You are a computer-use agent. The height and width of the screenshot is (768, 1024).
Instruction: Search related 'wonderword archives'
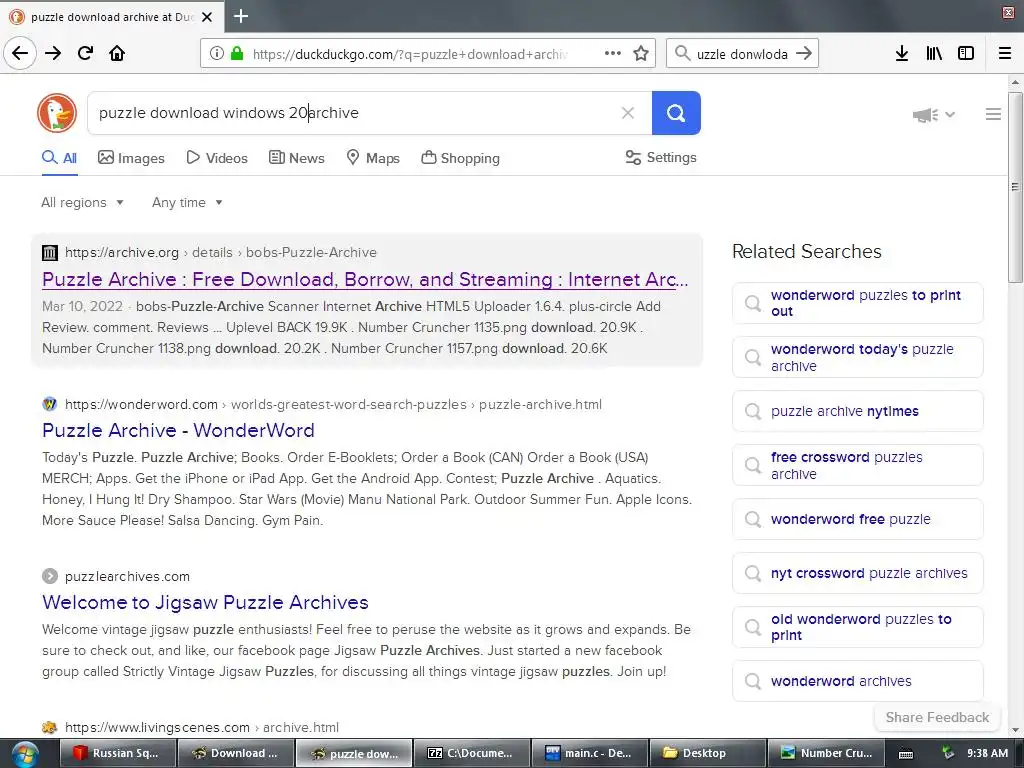point(857,681)
